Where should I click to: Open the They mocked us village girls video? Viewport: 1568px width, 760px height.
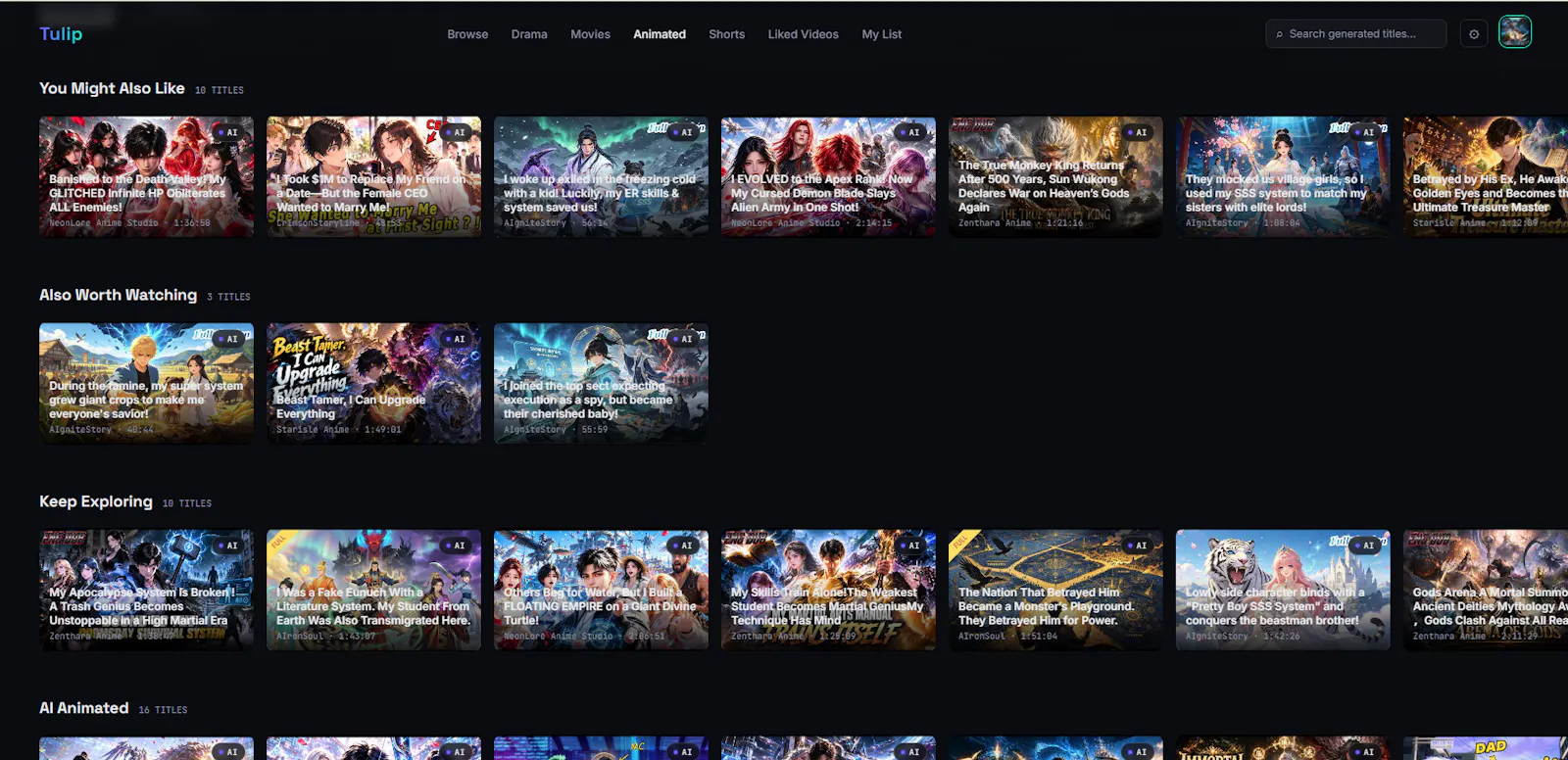click(1283, 177)
